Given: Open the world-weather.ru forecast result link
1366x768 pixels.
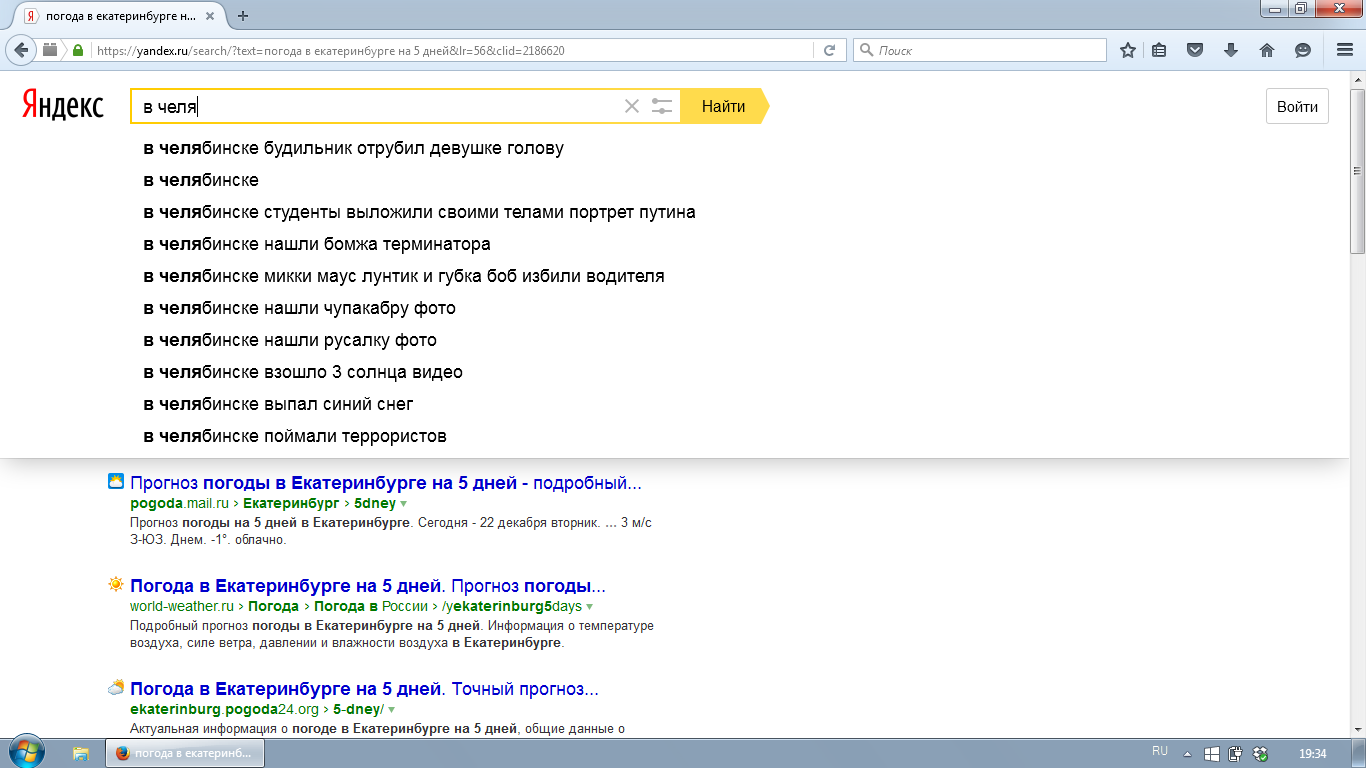Looking at the screenshot, I should pyautogui.click(x=367, y=586).
